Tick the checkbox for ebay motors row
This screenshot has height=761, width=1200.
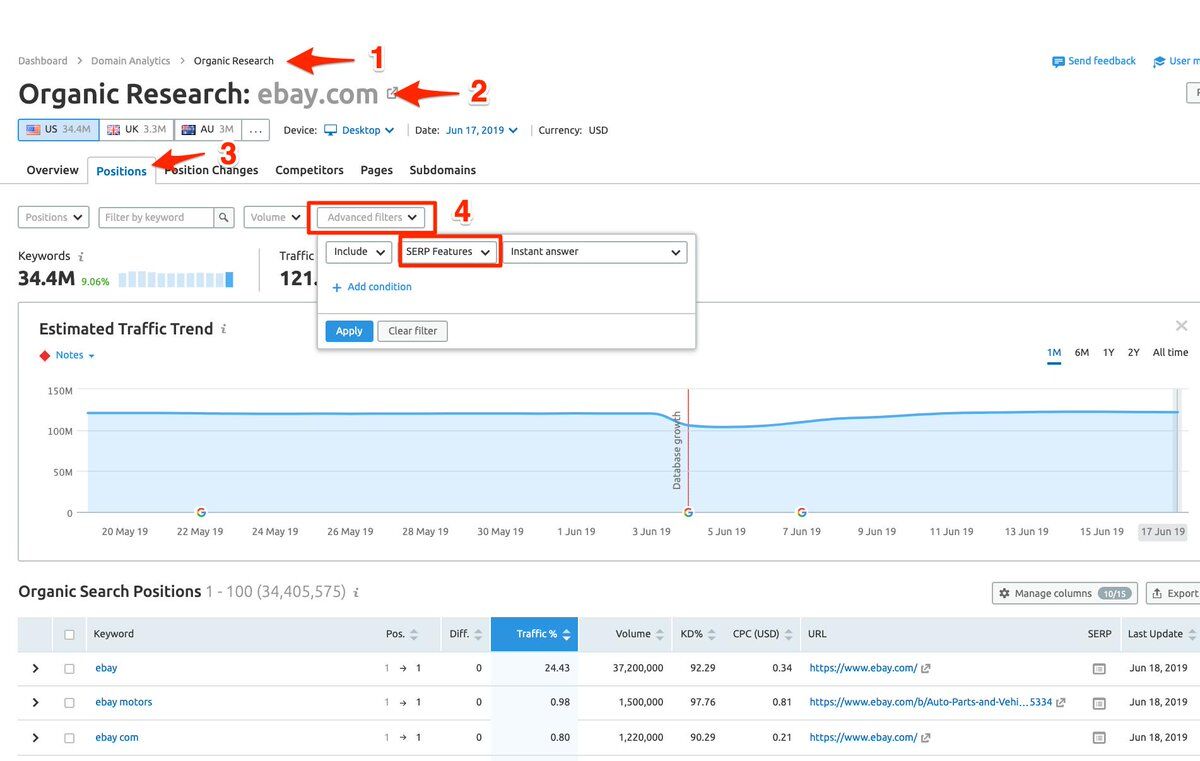pyautogui.click(x=69, y=703)
